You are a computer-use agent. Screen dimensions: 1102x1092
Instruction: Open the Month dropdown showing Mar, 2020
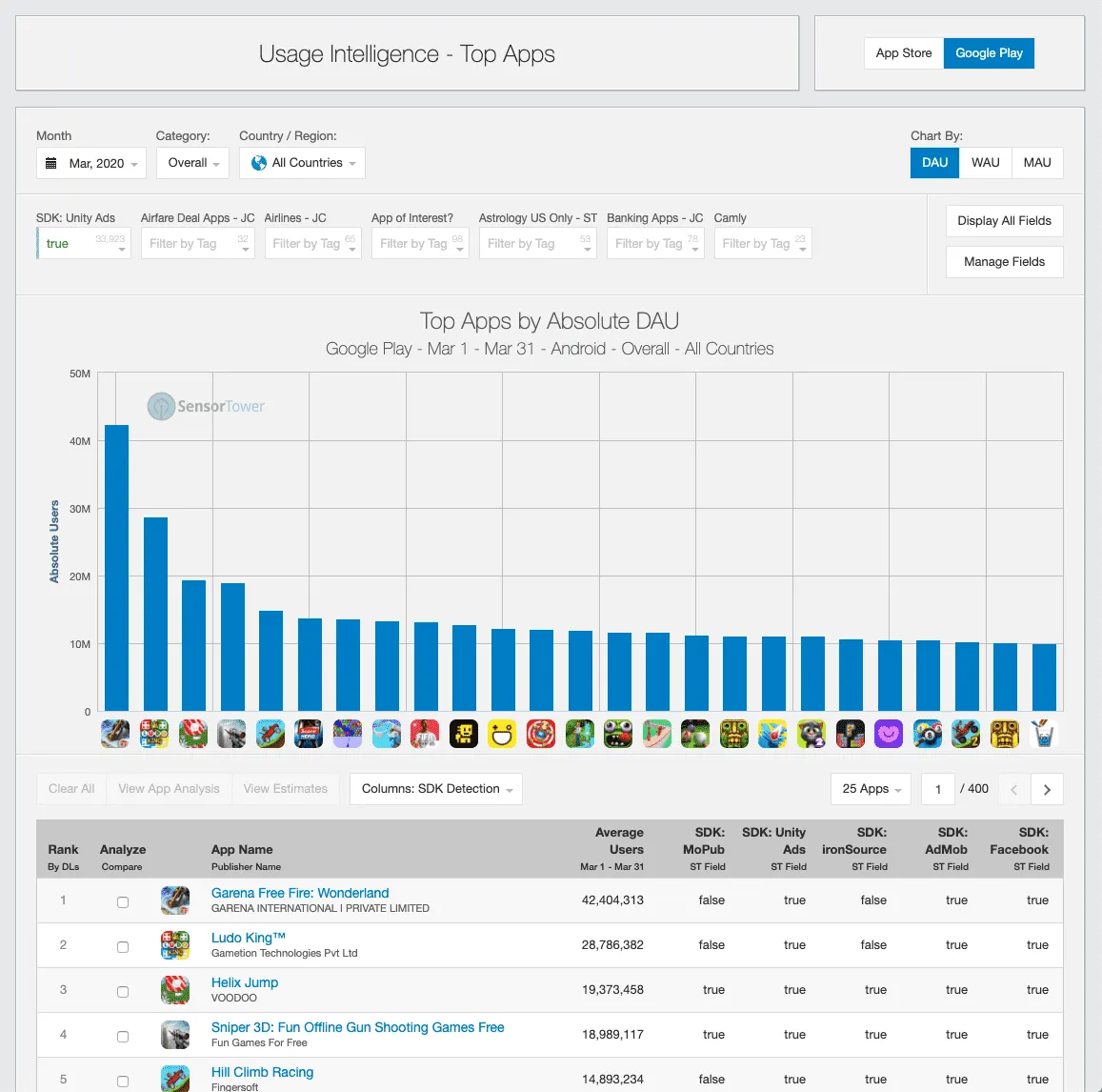(x=91, y=163)
